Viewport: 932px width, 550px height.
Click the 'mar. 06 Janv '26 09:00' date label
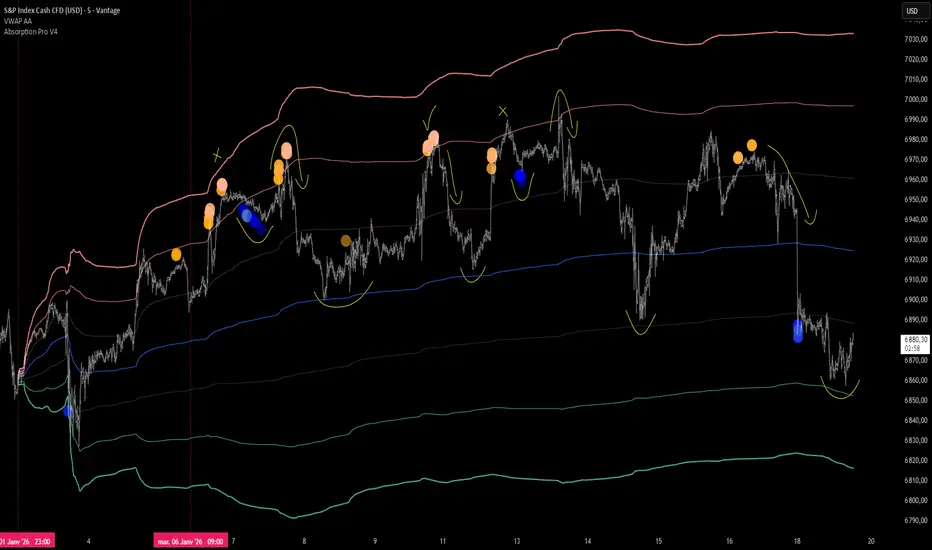191,541
